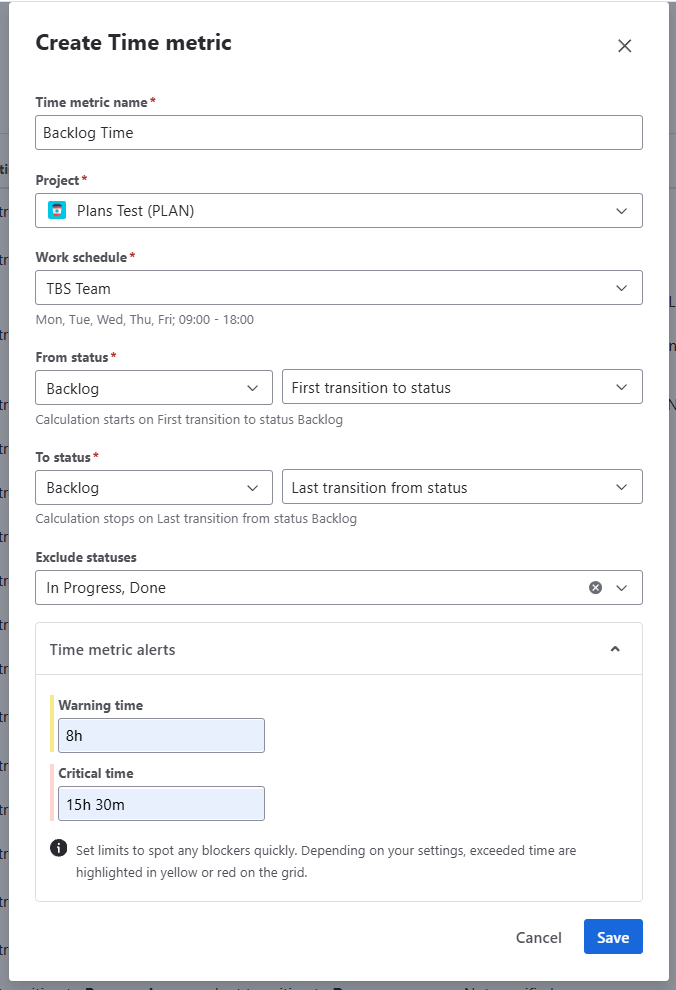Change the First transition to status option
The image size is (676, 990).
(462, 387)
